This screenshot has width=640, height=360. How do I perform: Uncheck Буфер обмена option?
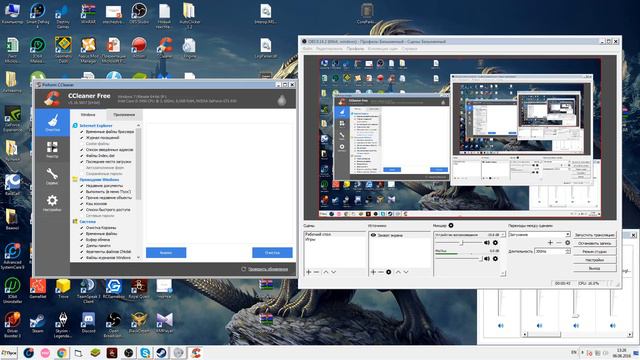[x=82, y=240]
